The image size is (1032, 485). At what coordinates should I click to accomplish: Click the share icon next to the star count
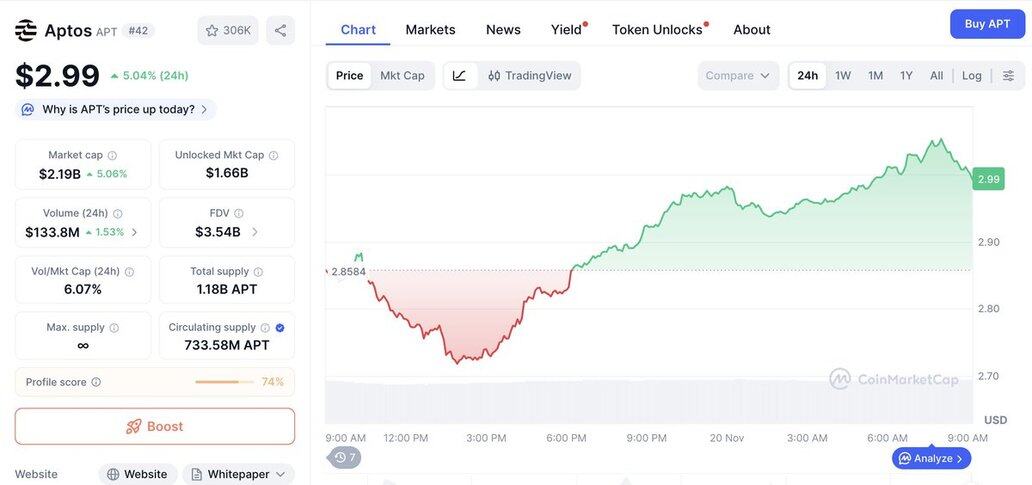pos(280,30)
